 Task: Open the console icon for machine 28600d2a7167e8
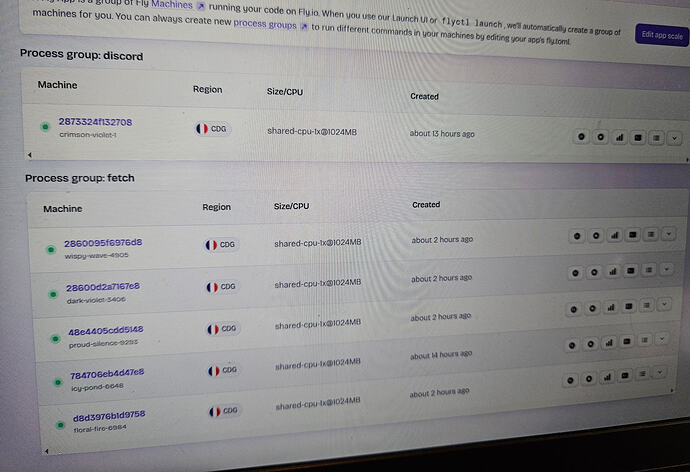(x=631, y=271)
